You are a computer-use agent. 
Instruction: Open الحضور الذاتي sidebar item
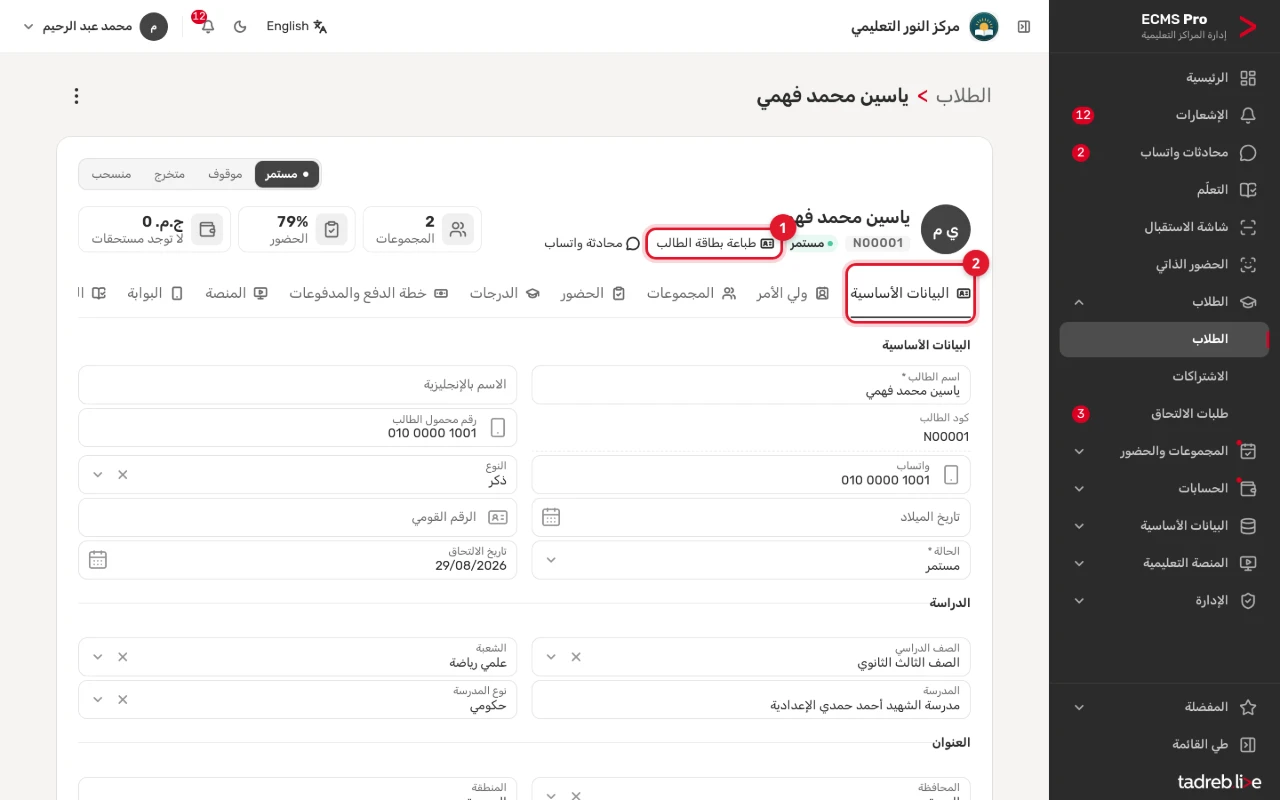click(1164, 265)
